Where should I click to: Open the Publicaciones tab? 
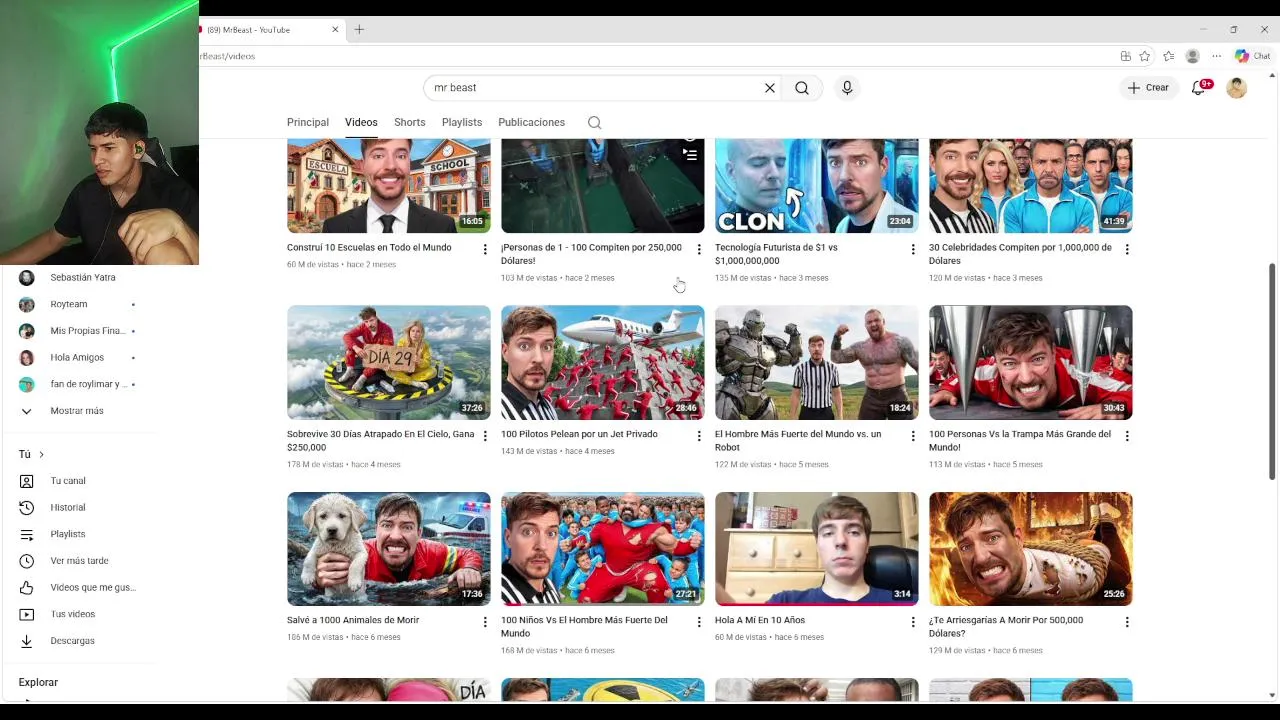[x=531, y=122]
